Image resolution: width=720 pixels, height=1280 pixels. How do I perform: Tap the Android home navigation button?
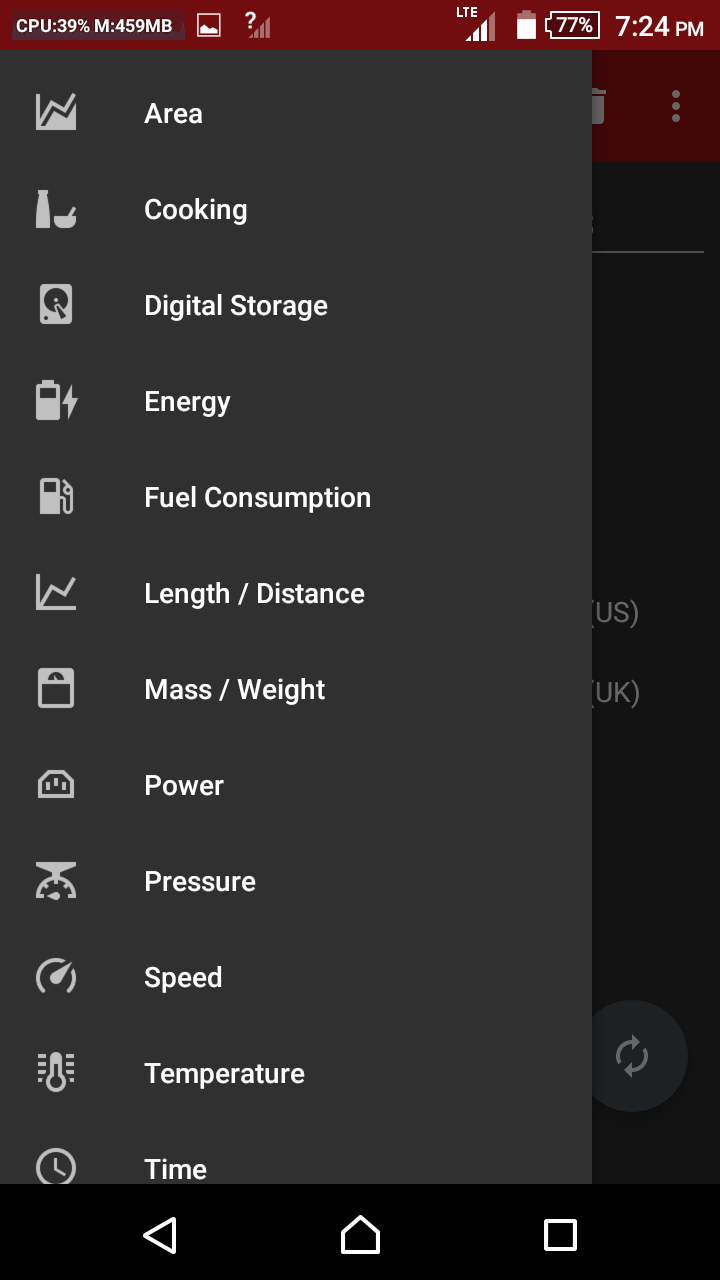pos(360,1235)
